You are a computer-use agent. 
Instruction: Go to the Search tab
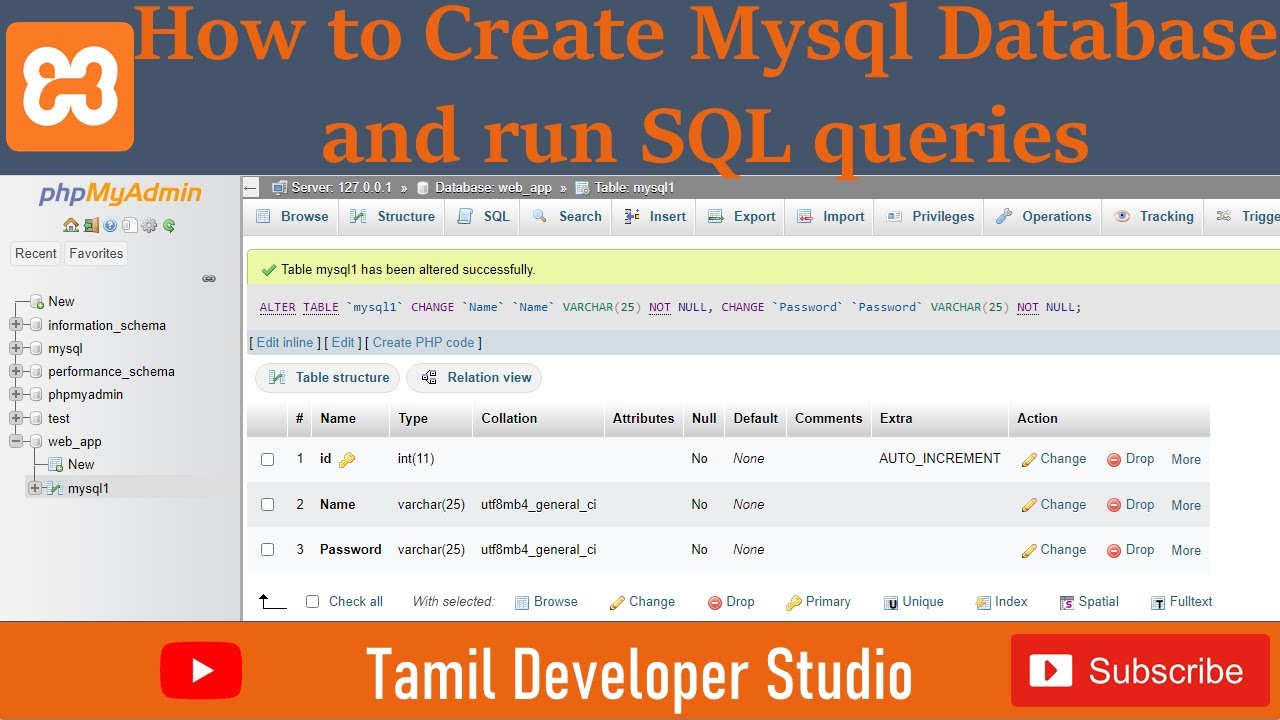[x=567, y=217]
